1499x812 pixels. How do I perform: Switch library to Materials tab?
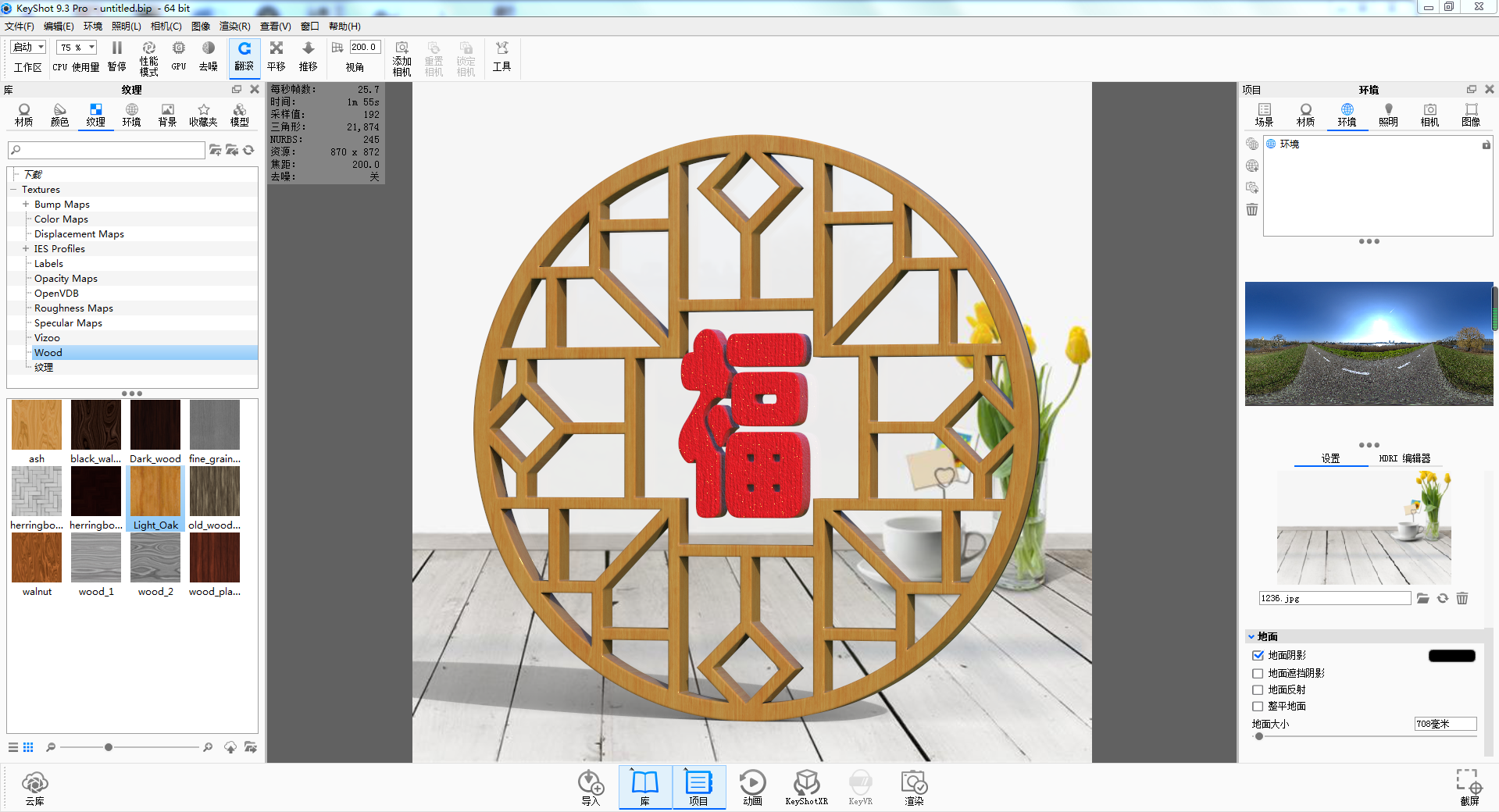click(x=24, y=115)
